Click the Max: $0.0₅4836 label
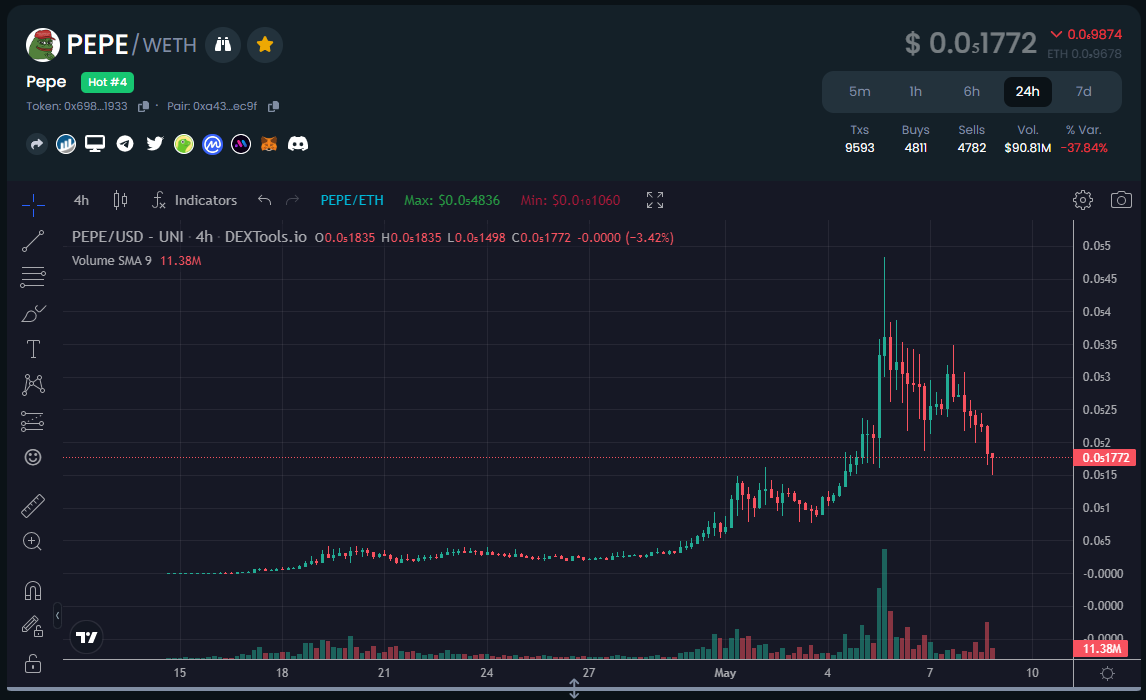 point(452,200)
